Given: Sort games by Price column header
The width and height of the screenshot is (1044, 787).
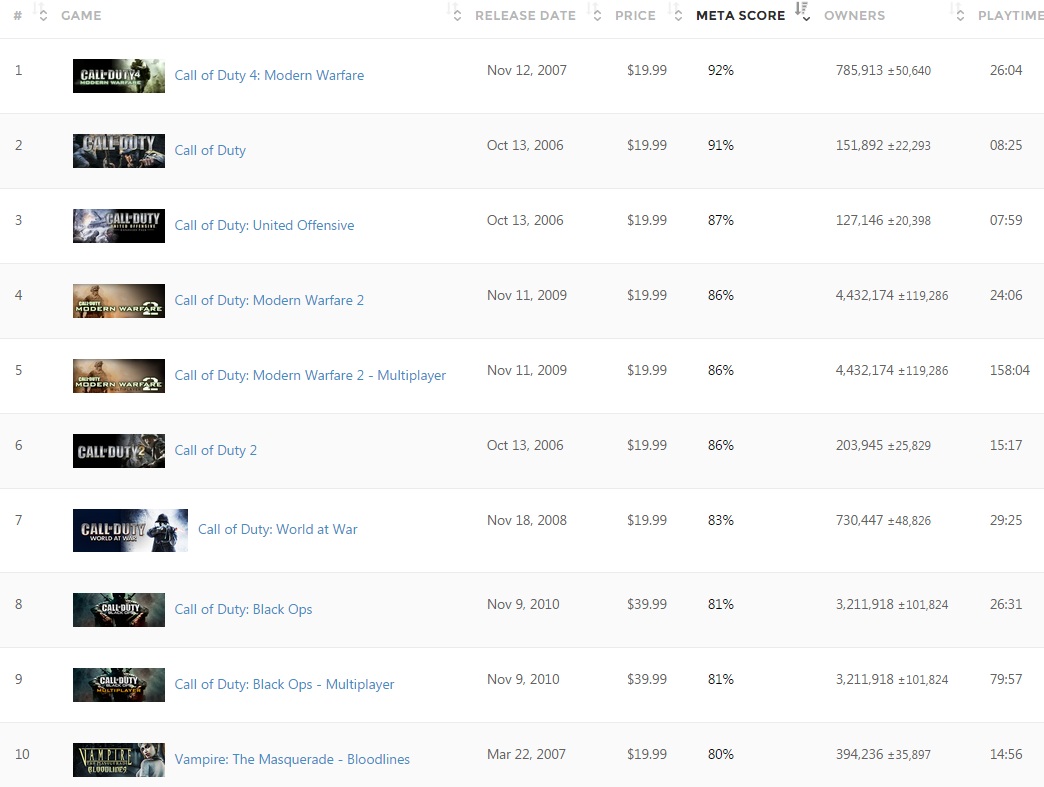Looking at the screenshot, I should [635, 16].
